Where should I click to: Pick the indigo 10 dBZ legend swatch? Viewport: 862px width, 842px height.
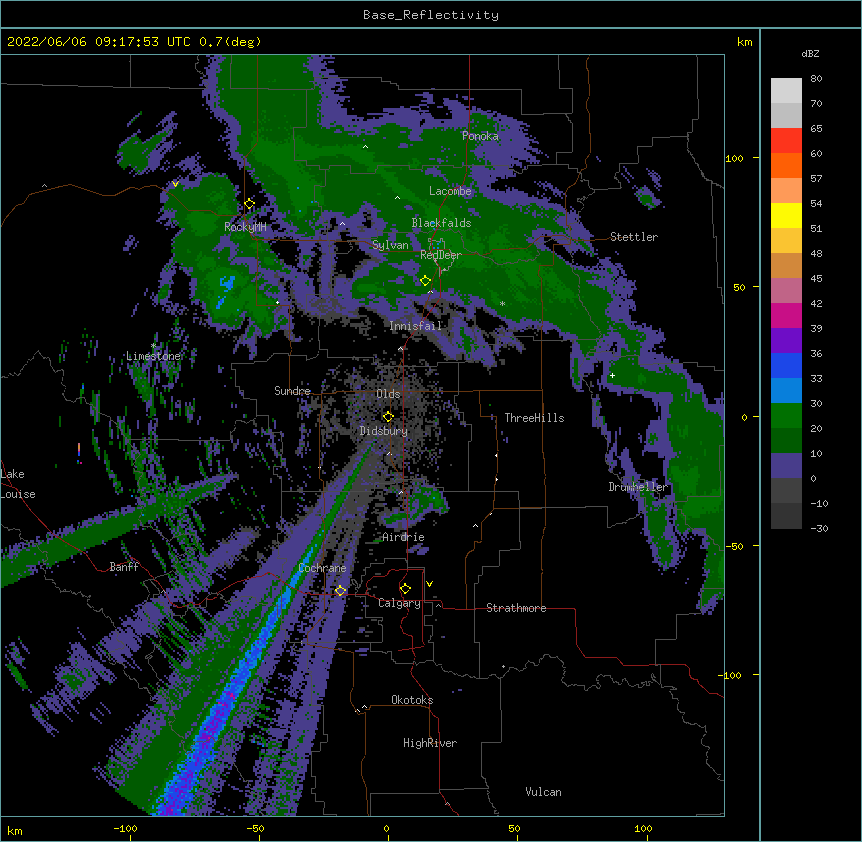(786, 466)
